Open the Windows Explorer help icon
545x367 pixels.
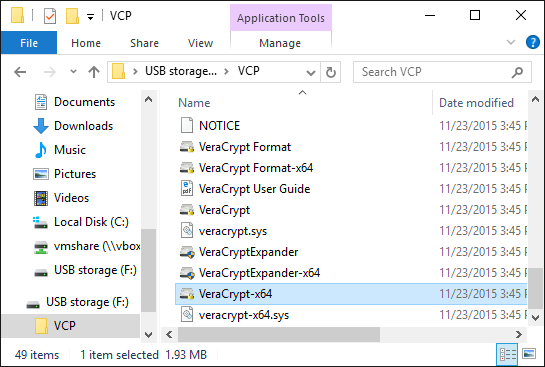click(532, 42)
